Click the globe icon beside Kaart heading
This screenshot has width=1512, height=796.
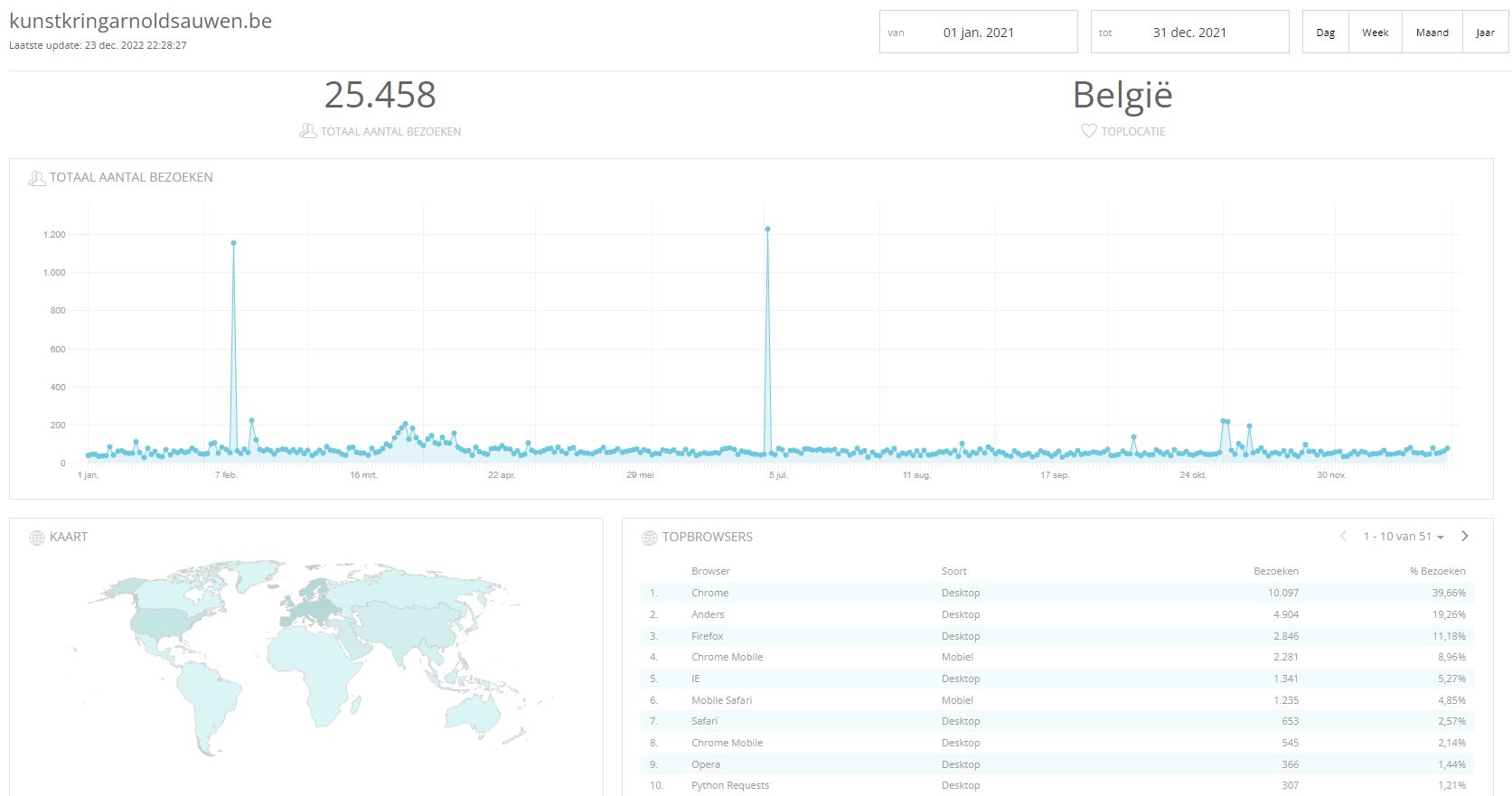click(37, 538)
